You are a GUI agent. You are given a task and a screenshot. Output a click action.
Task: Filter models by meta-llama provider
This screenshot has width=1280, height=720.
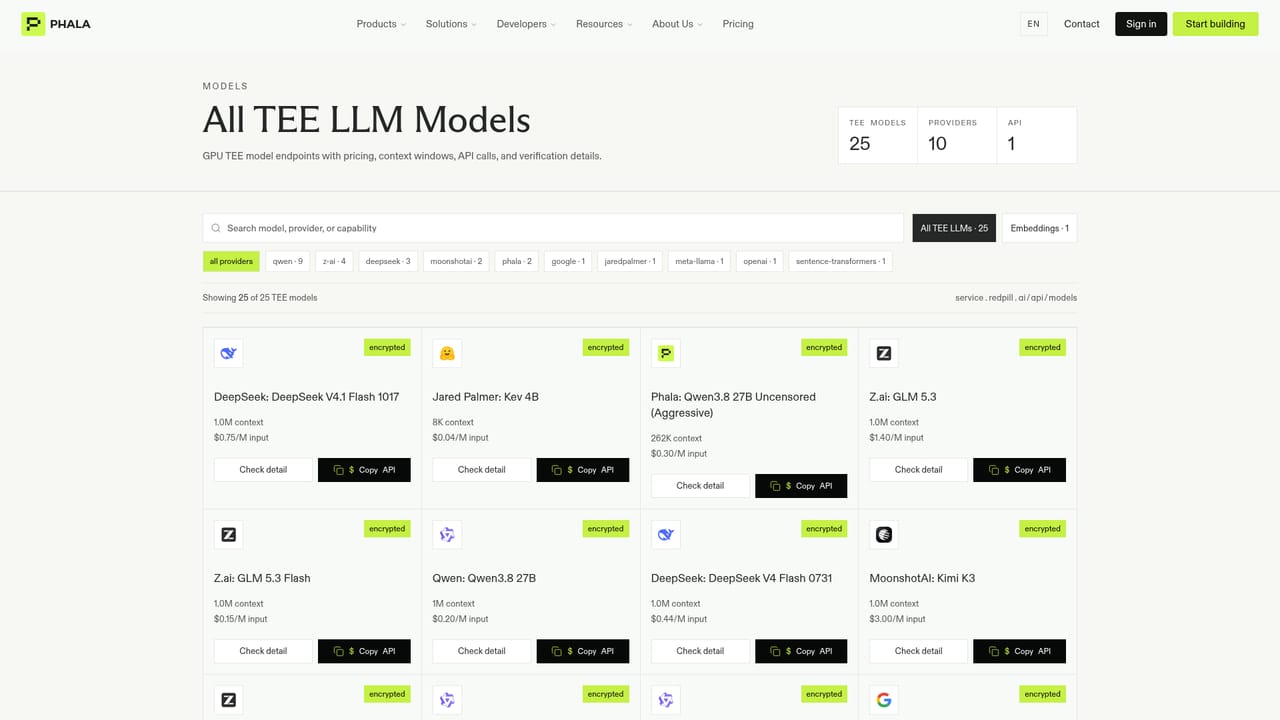click(x=699, y=262)
